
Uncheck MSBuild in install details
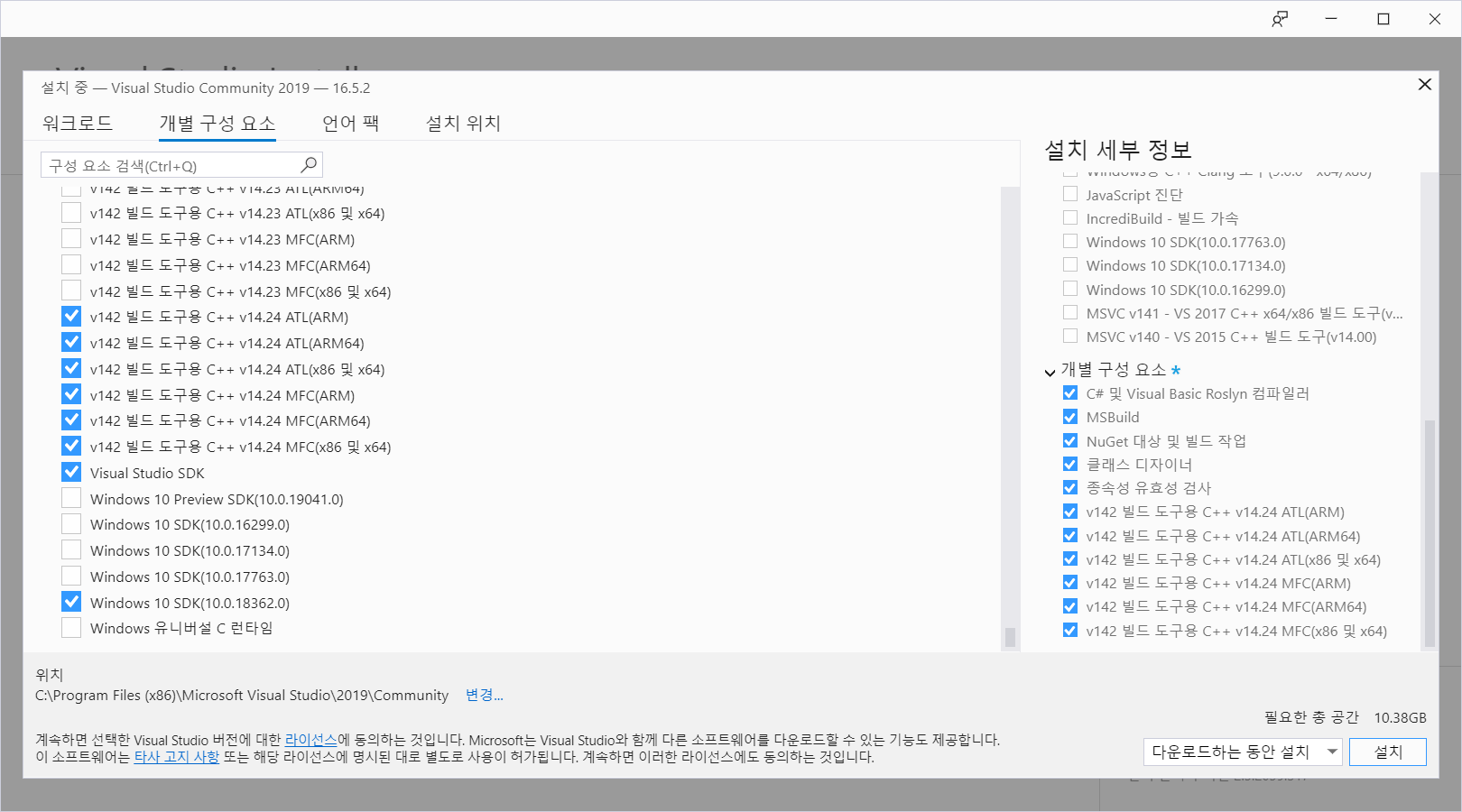coord(1070,417)
